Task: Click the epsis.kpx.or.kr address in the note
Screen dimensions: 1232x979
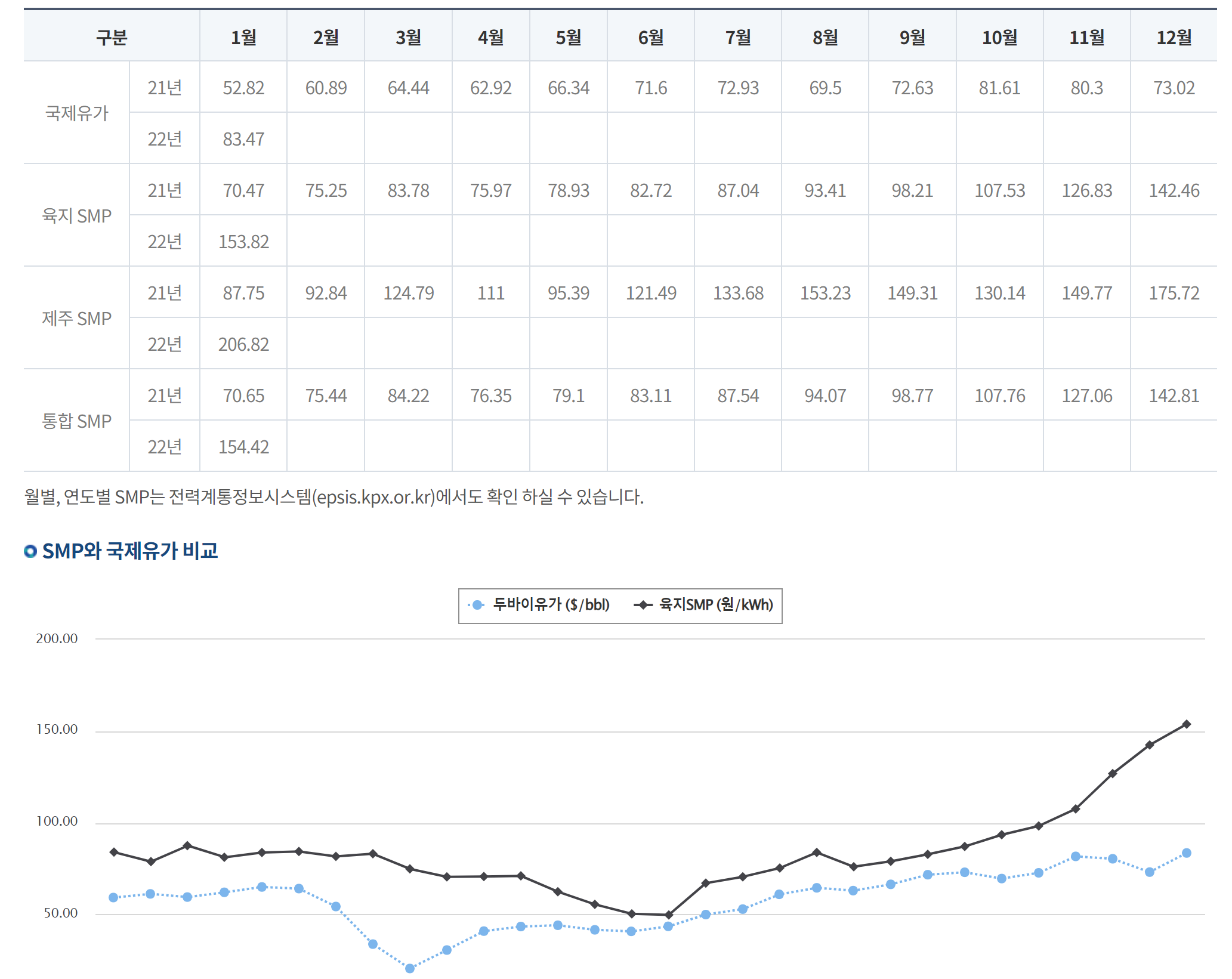Action: point(375,497)
